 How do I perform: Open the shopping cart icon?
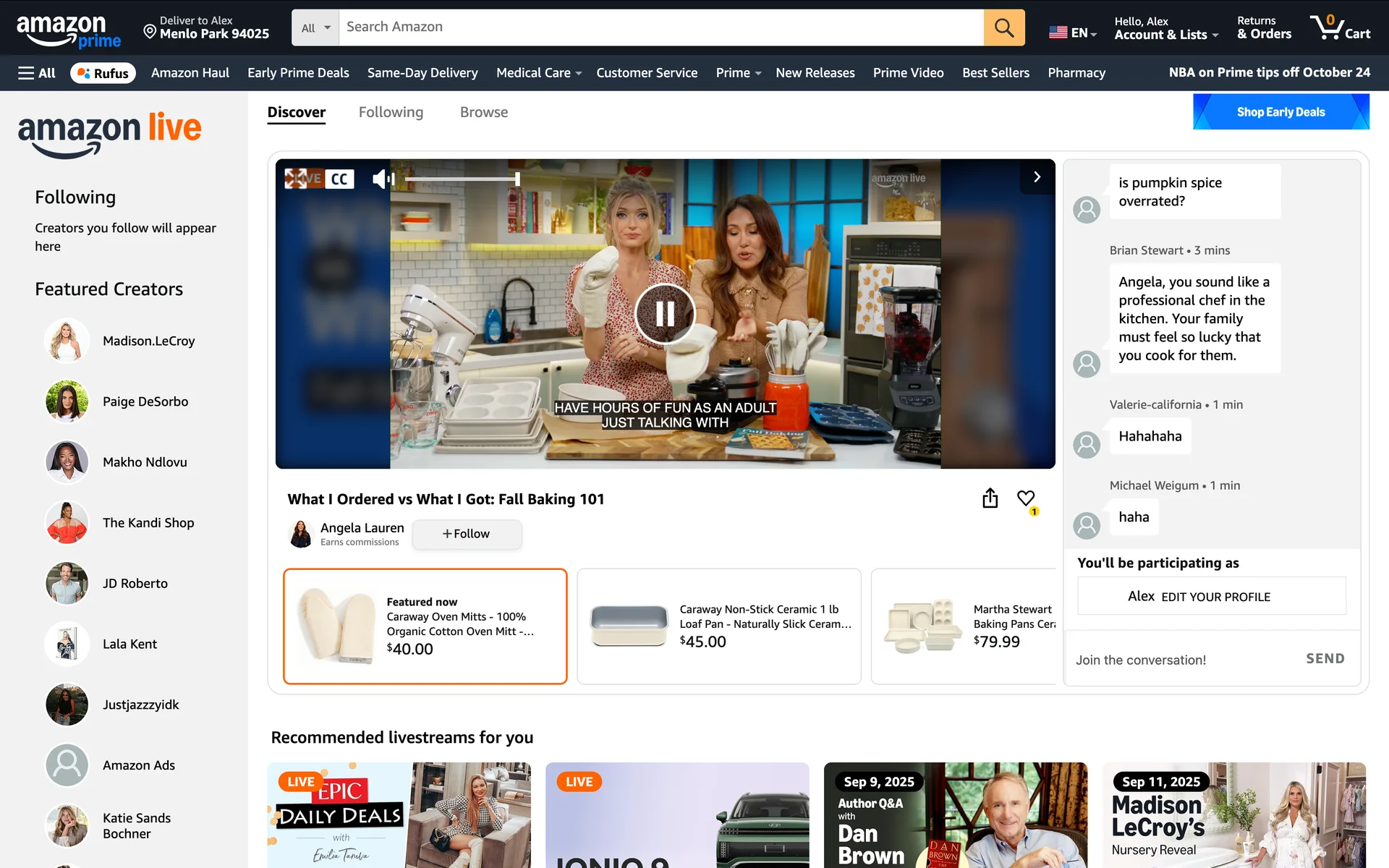point(1340,27)
